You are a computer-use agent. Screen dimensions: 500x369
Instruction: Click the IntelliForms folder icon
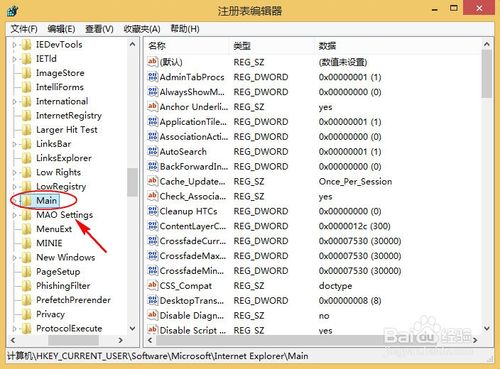[27, 87]
